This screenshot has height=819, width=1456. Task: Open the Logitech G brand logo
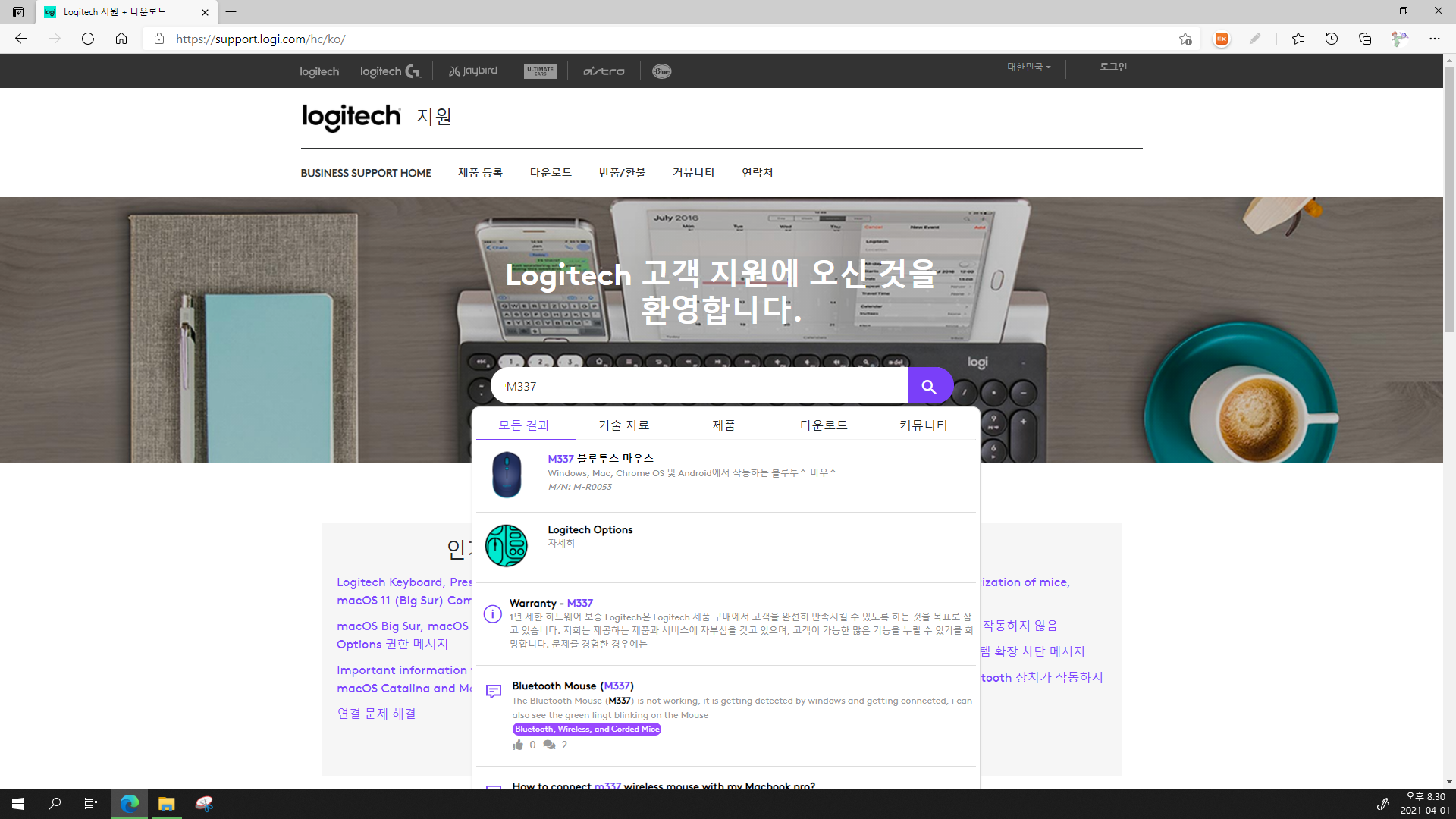pyautogui.click(x=390, y=71)
